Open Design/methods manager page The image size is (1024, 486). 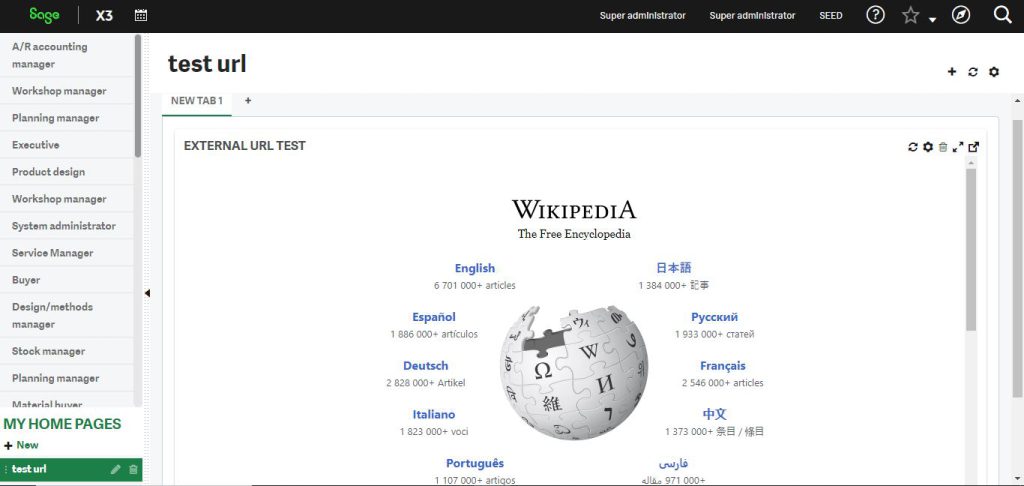(67, 316)
